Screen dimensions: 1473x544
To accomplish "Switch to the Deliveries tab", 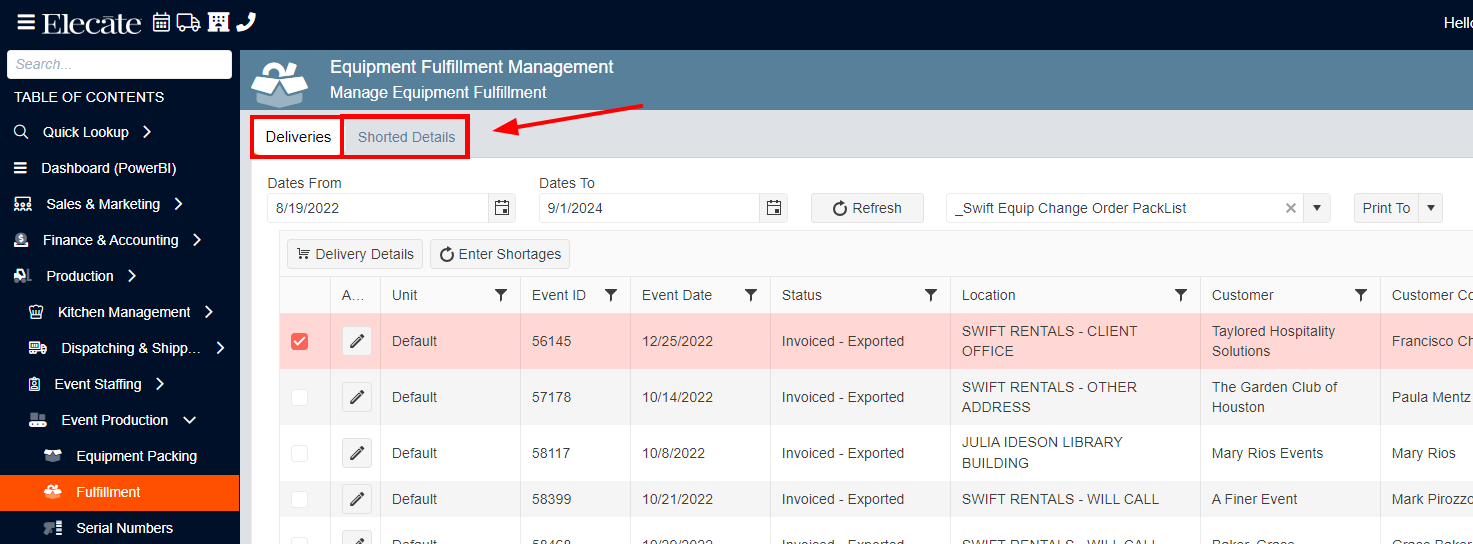I will pos(298,137).
